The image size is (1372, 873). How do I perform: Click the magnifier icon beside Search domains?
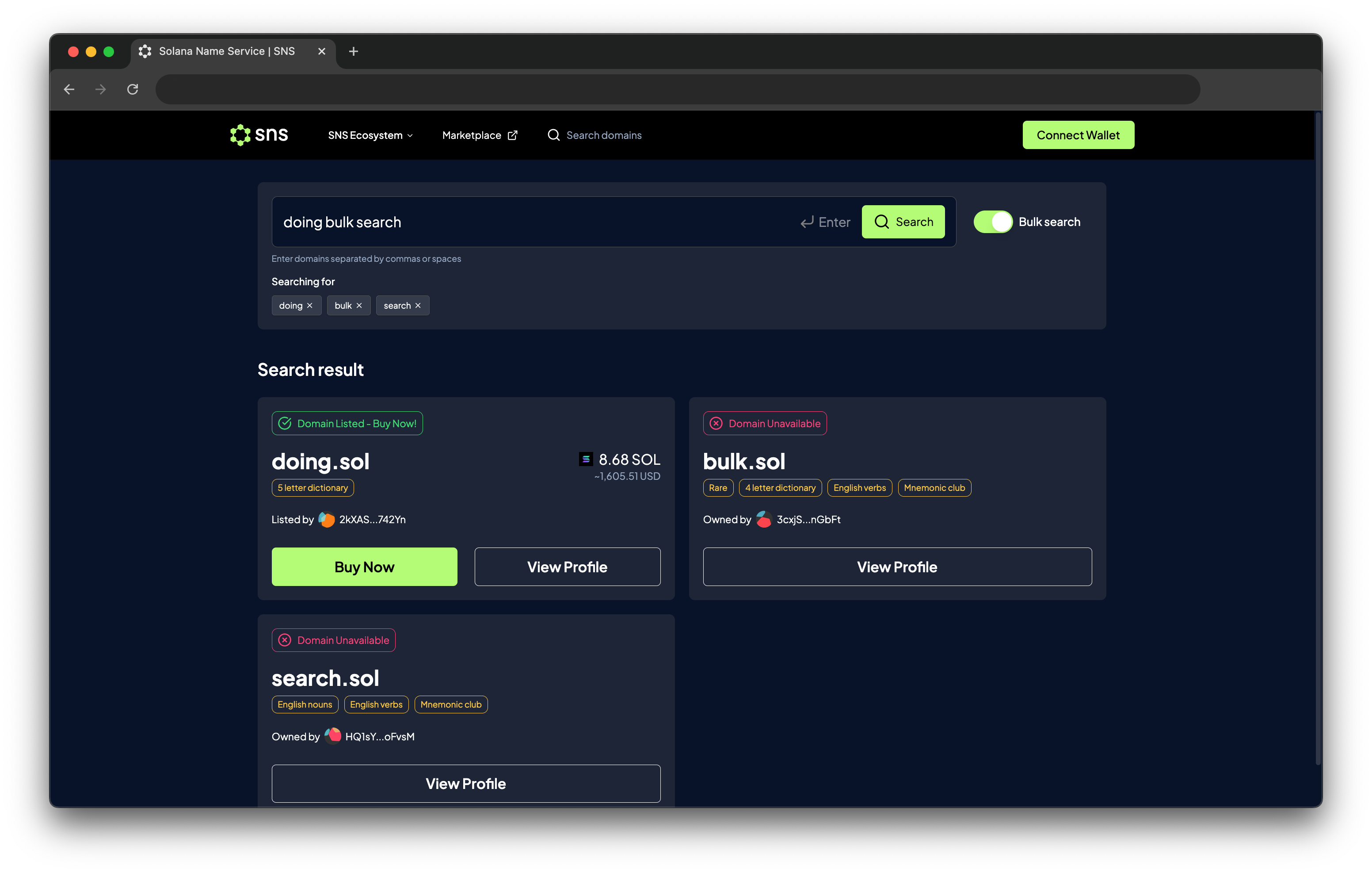tap(553, 135)
